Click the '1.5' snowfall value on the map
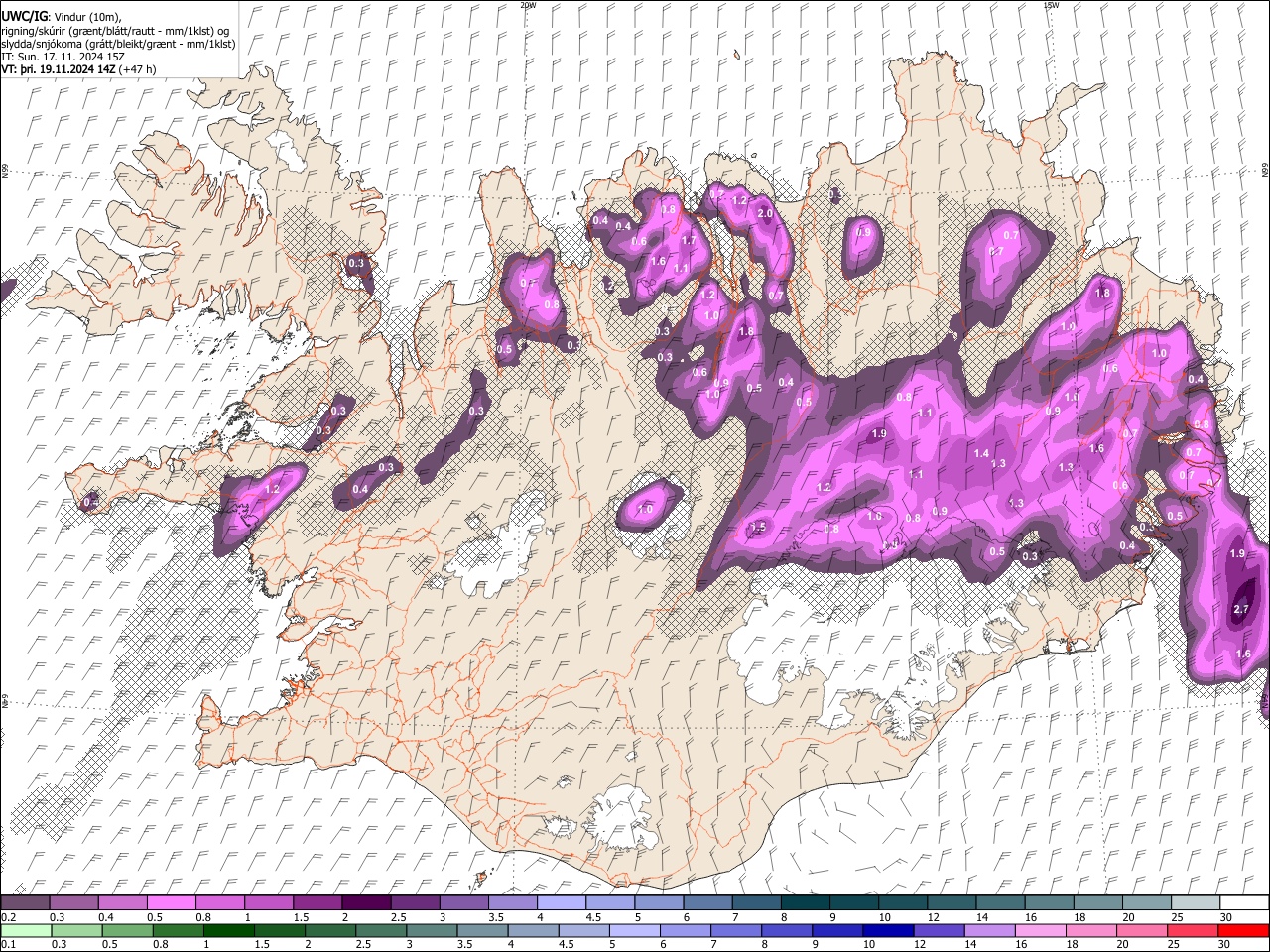The image size is (1270, 952). click(760, 527)
